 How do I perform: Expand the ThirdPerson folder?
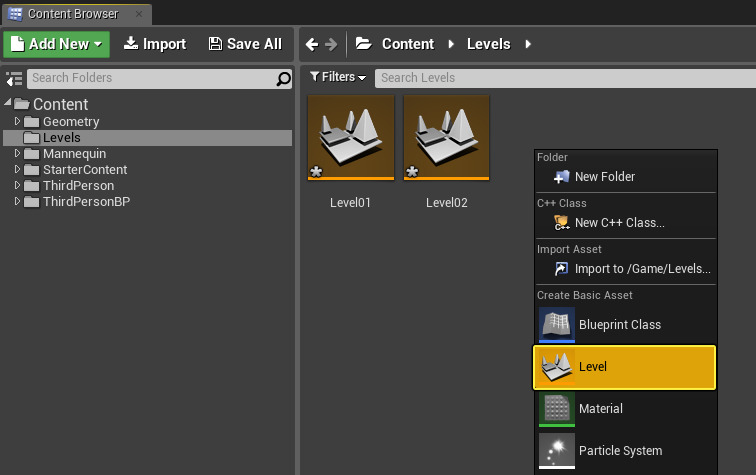[17, 185]
